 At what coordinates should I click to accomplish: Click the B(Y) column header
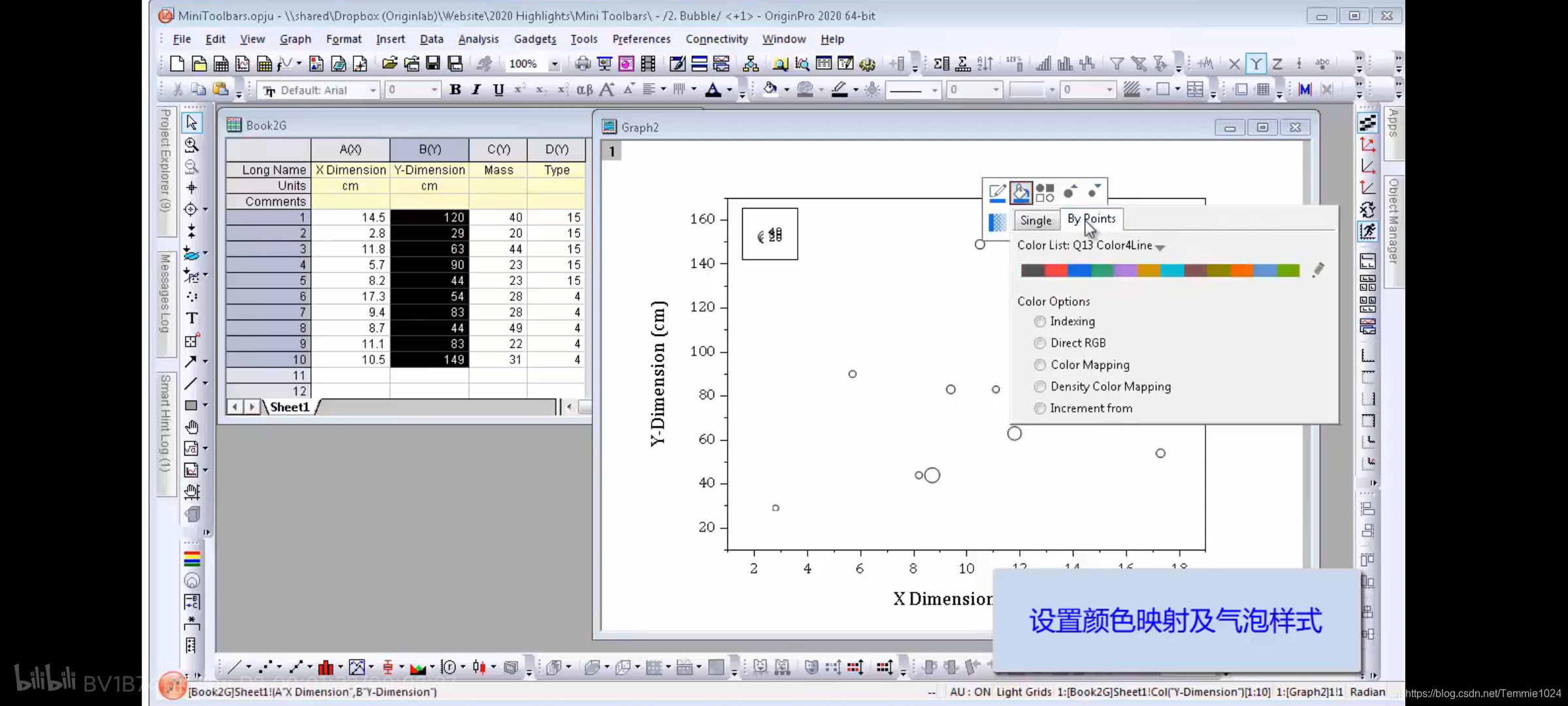429,150
